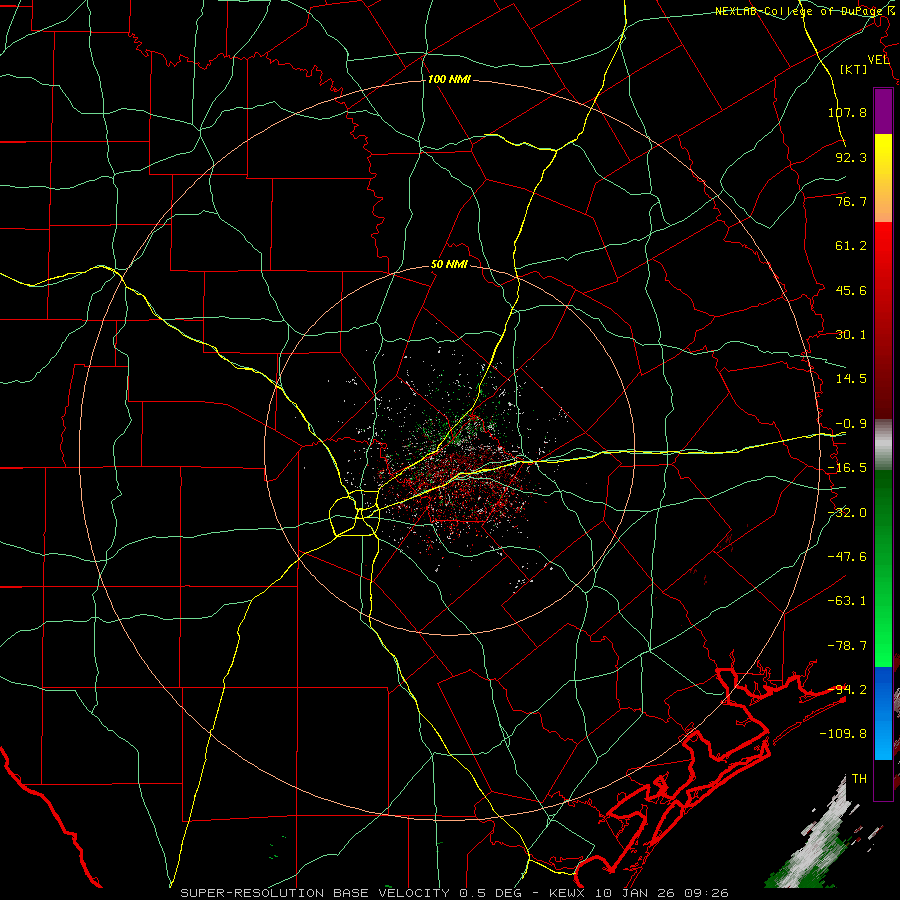This screenshot has width=900, height=900.
Task: Click the "TH" label beside the color bar
Action: 859,779
